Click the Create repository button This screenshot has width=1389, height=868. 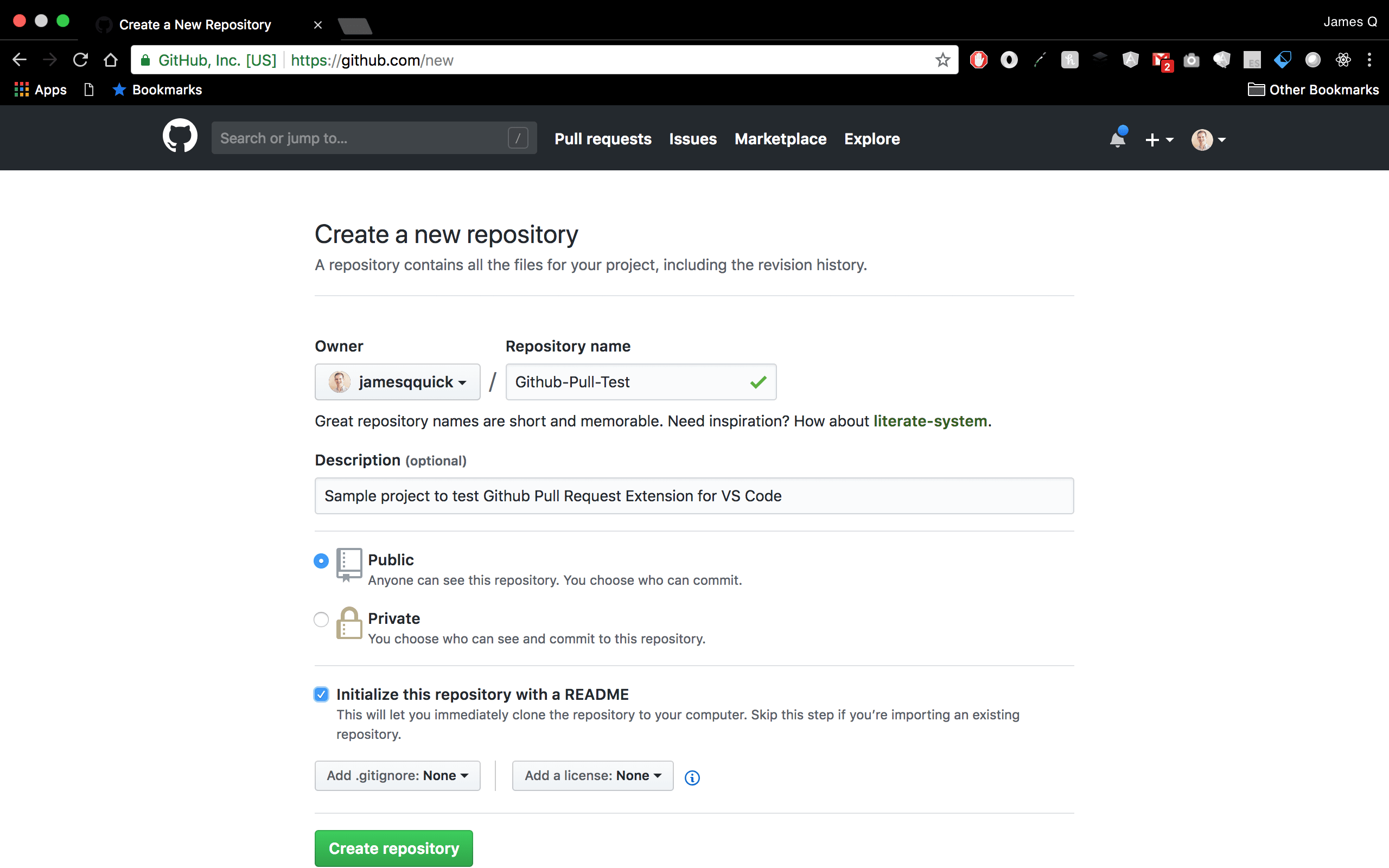(394, 848)
